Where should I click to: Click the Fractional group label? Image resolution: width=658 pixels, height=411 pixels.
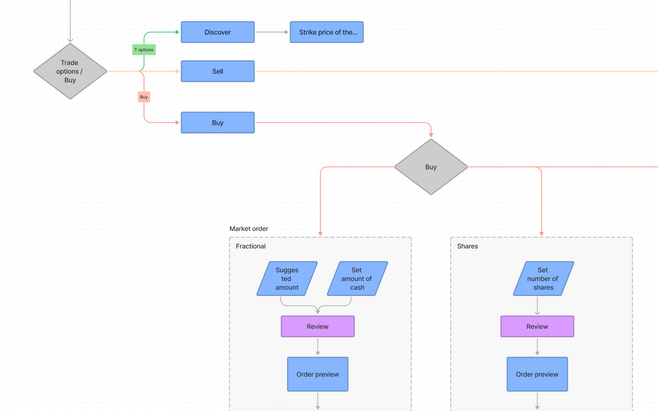click(x=251, y=246)
